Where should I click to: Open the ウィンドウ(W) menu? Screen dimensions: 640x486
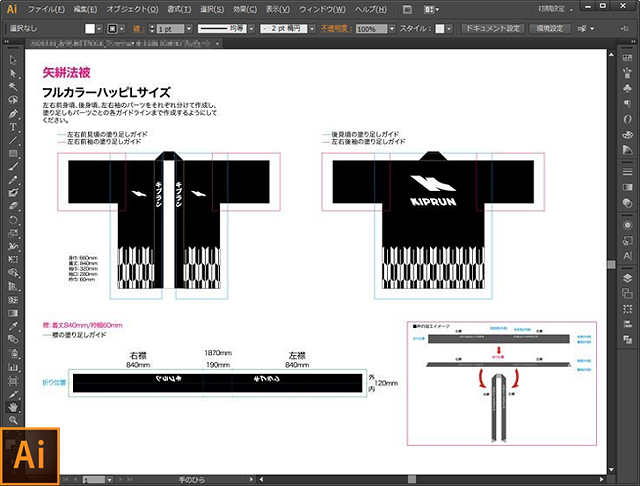coord(322,9)
